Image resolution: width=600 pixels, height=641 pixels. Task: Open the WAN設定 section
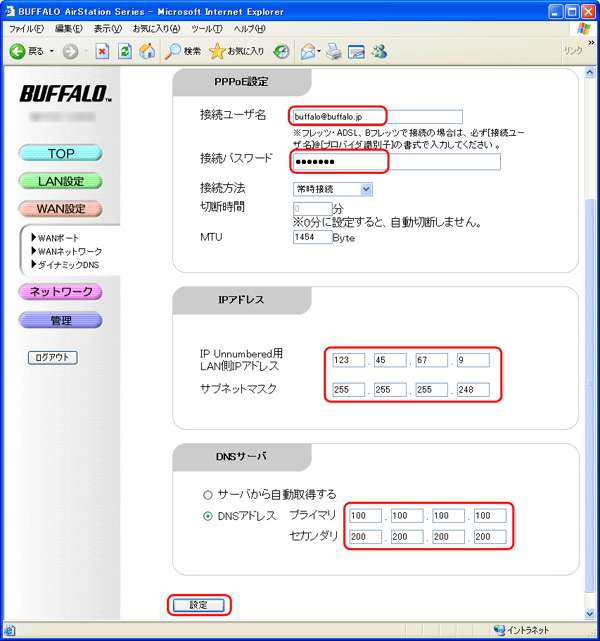click(x=60, y=209)
